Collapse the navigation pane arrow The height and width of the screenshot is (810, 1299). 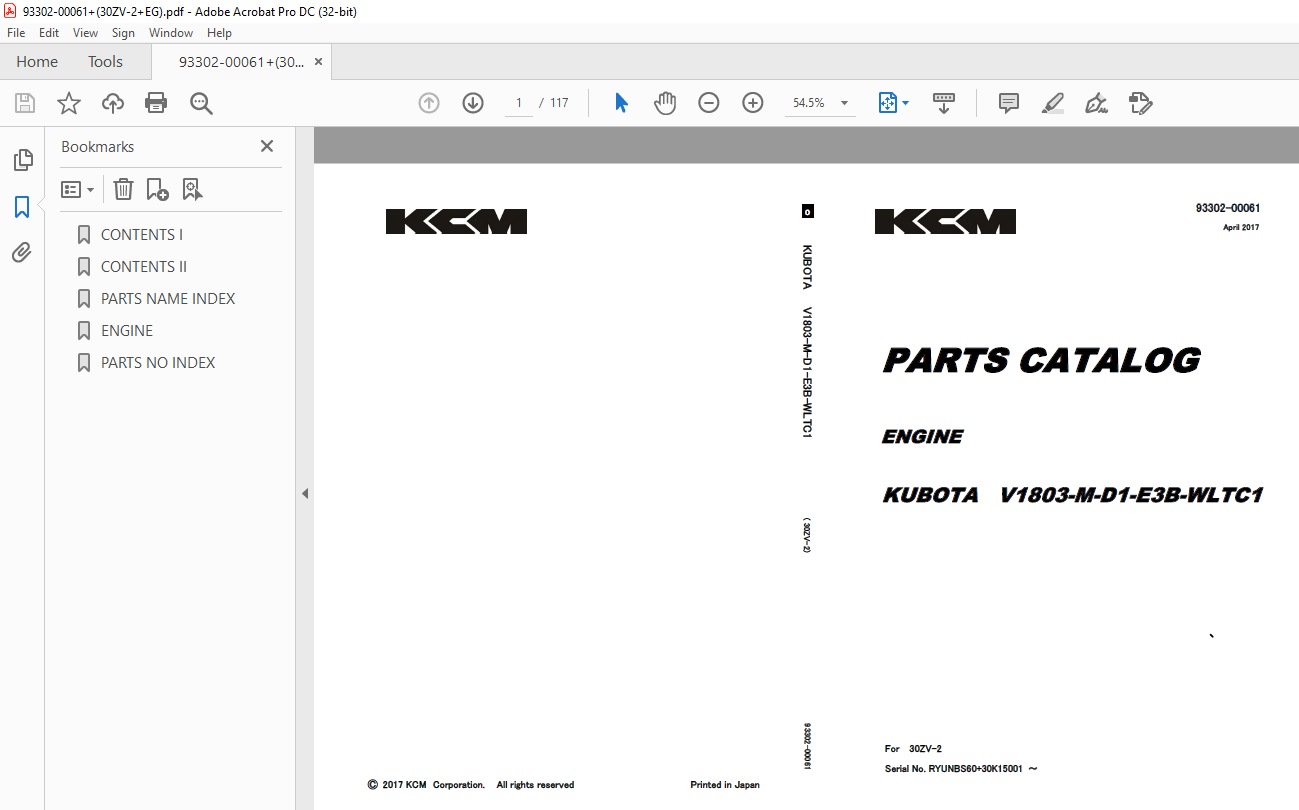[305, 494]
